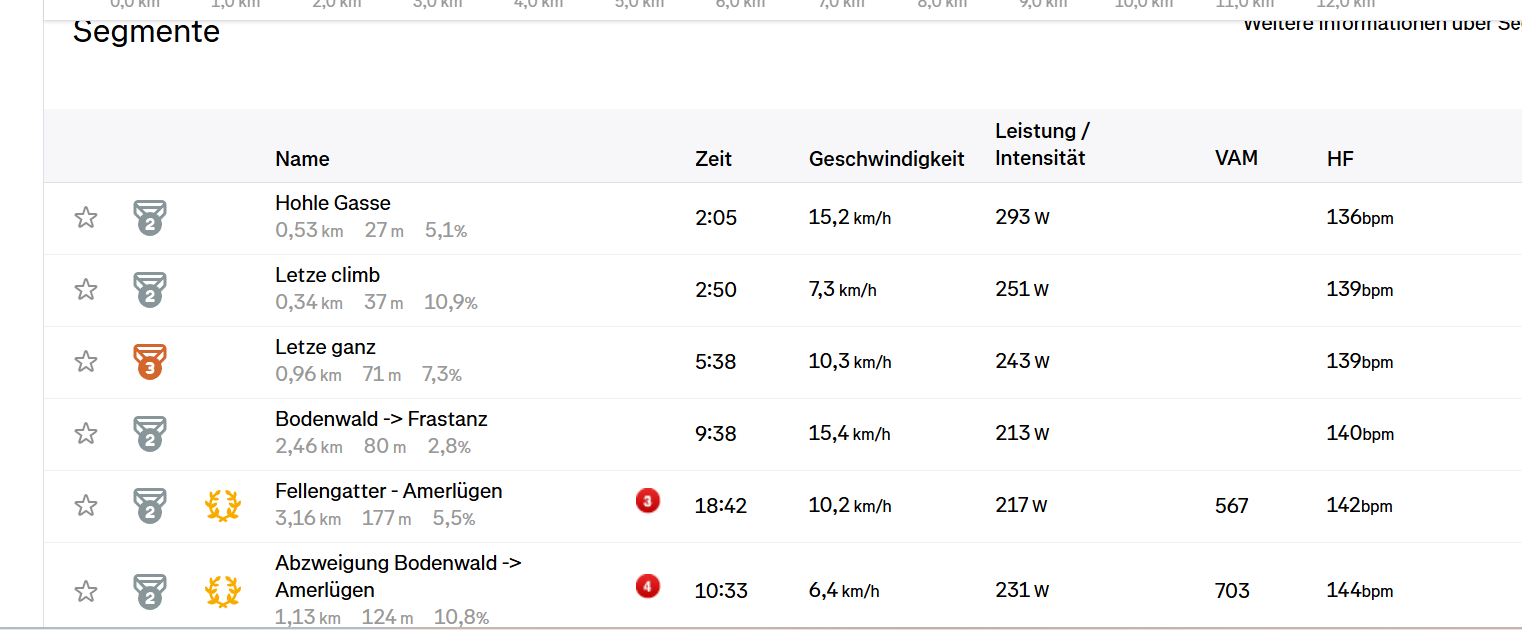Click red number 4 badge on Abzweigung row
Viewport: 1522px width, 630px height.
click(647, 587)
